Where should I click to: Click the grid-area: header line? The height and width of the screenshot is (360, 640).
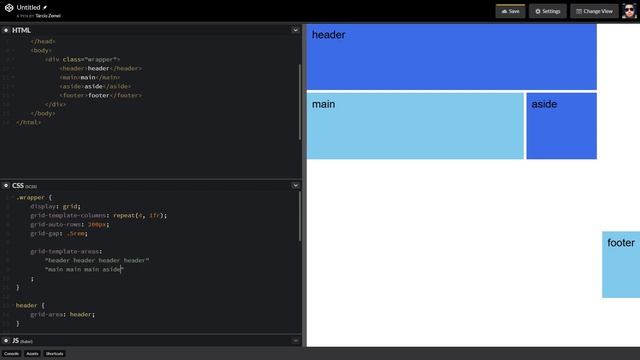(62, 314)
